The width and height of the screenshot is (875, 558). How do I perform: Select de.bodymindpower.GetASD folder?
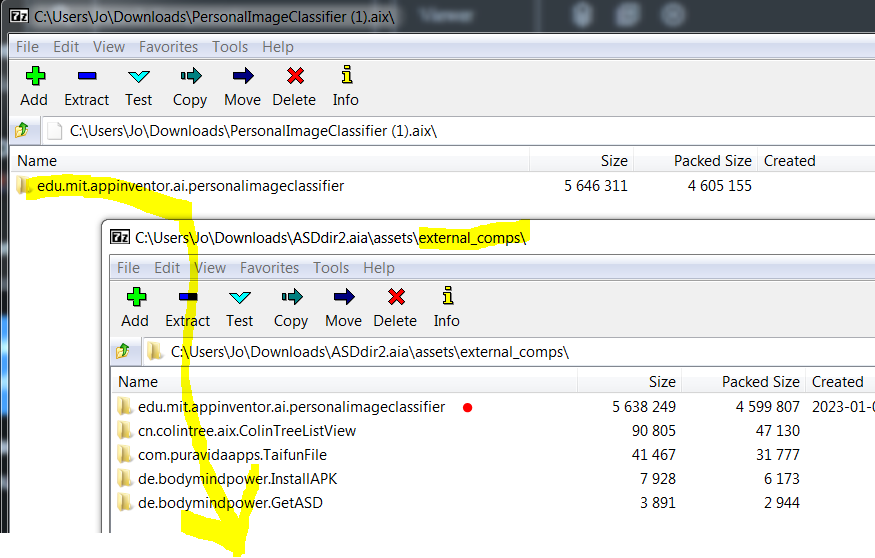click(230, 503)
